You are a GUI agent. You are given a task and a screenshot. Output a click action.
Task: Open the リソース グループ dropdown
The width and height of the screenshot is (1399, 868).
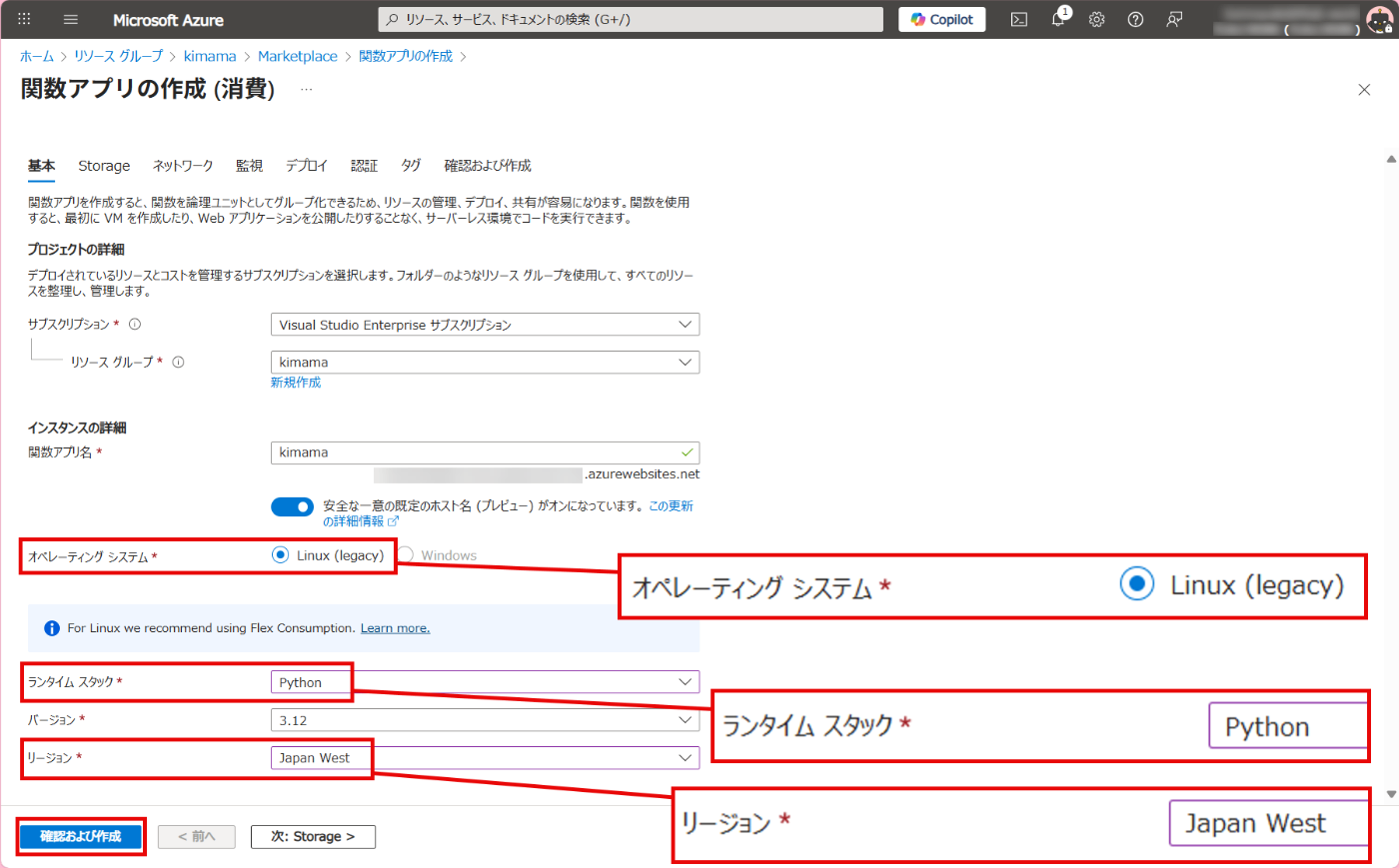pos(485,362)
